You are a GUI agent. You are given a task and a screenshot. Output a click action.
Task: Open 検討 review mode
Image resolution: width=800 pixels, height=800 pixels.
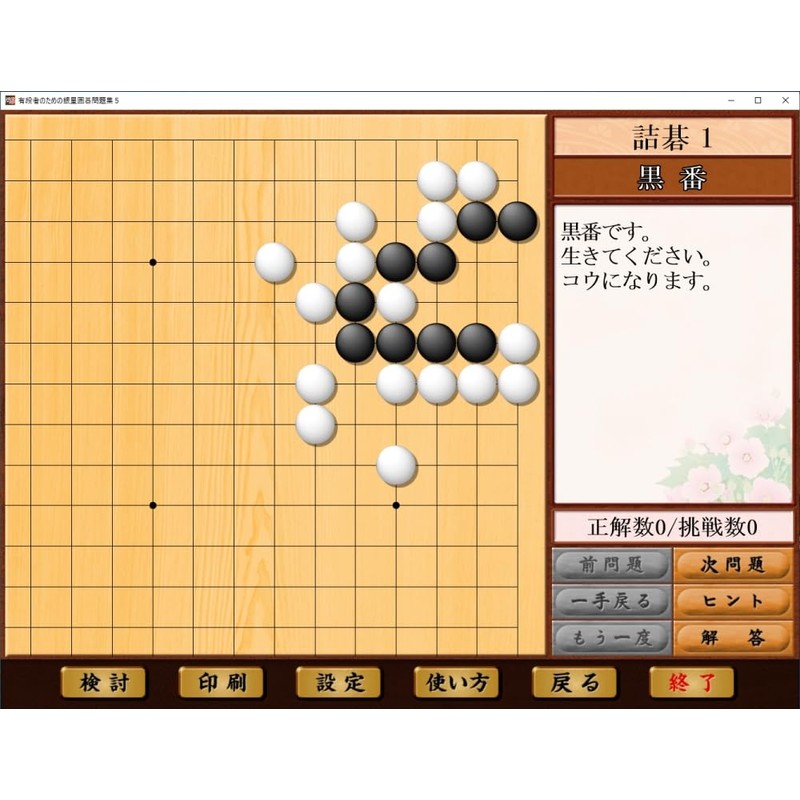point(103,682)
